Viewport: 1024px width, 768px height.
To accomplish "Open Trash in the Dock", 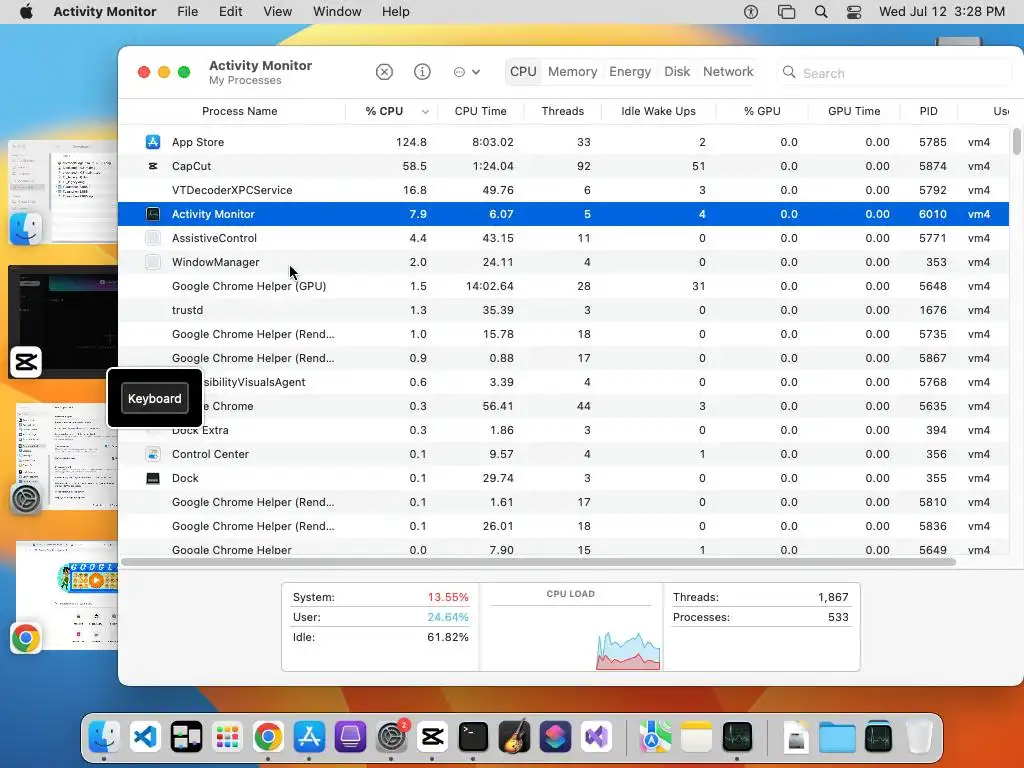I will pos(919,737).
